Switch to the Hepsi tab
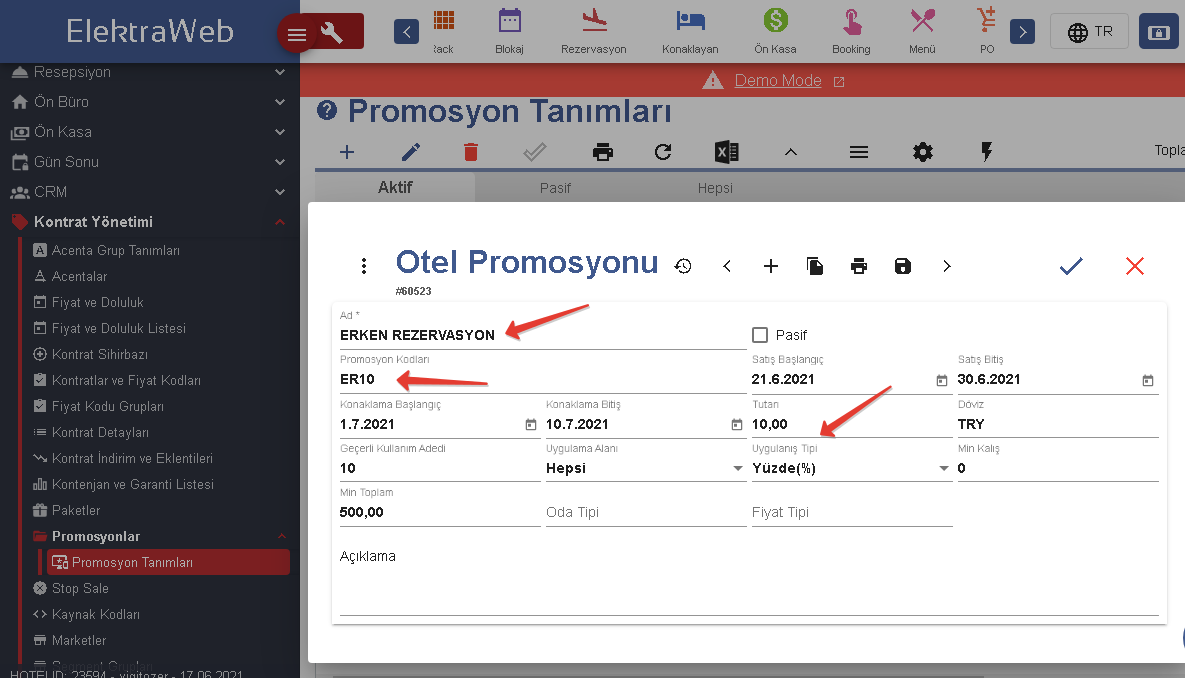Image resolution: width=1185 pixels, height=678 pixels. [715, 188]
